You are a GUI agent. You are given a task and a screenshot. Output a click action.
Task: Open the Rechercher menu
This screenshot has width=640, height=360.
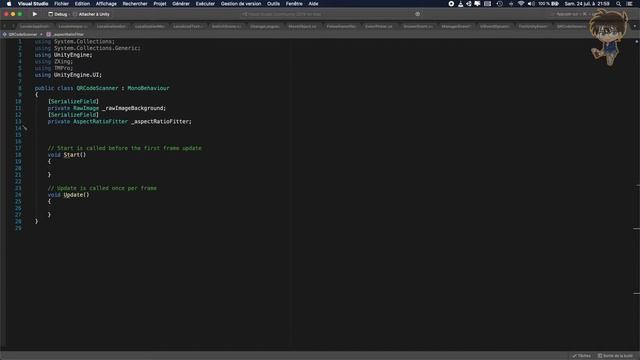point(135,4)
